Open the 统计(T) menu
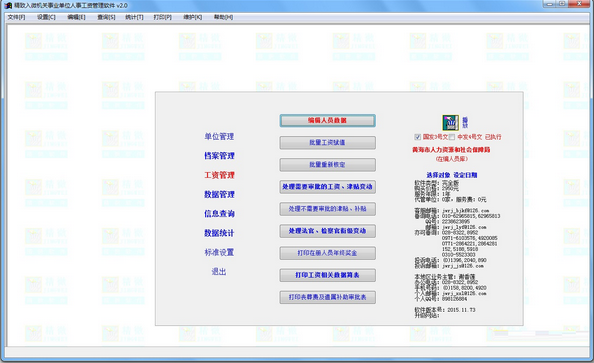Viewport: 594px width, 363px height. (x=134, y=17)
